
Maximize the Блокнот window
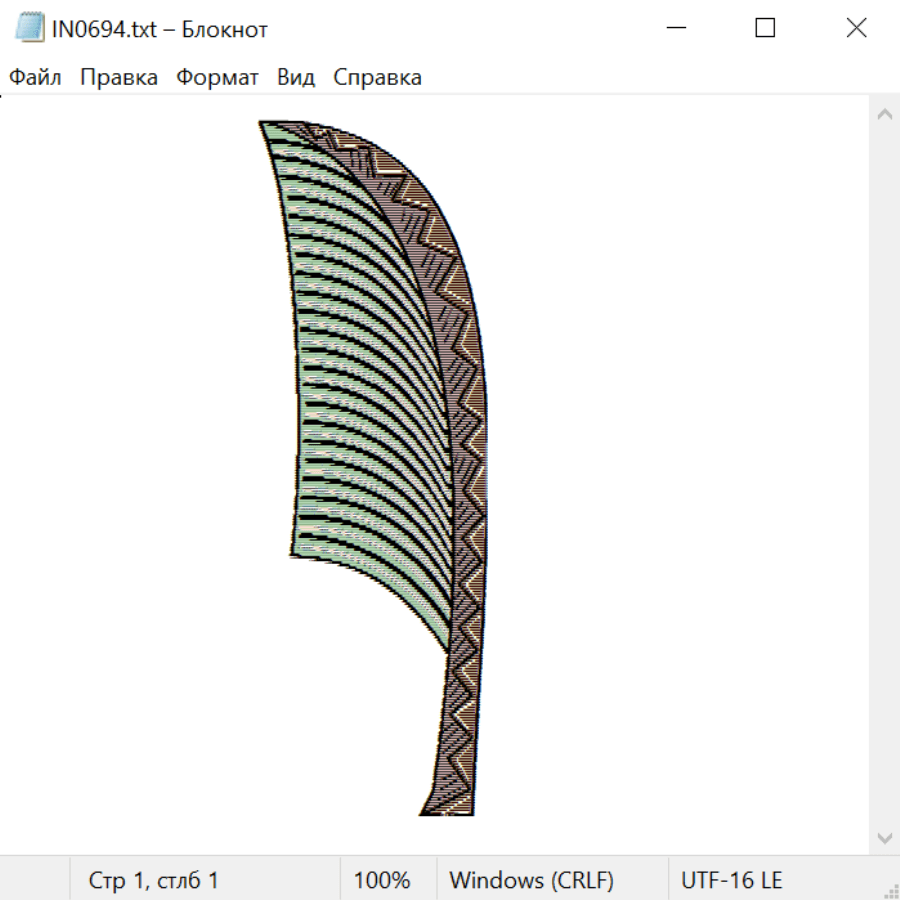[x=765, y=29]
